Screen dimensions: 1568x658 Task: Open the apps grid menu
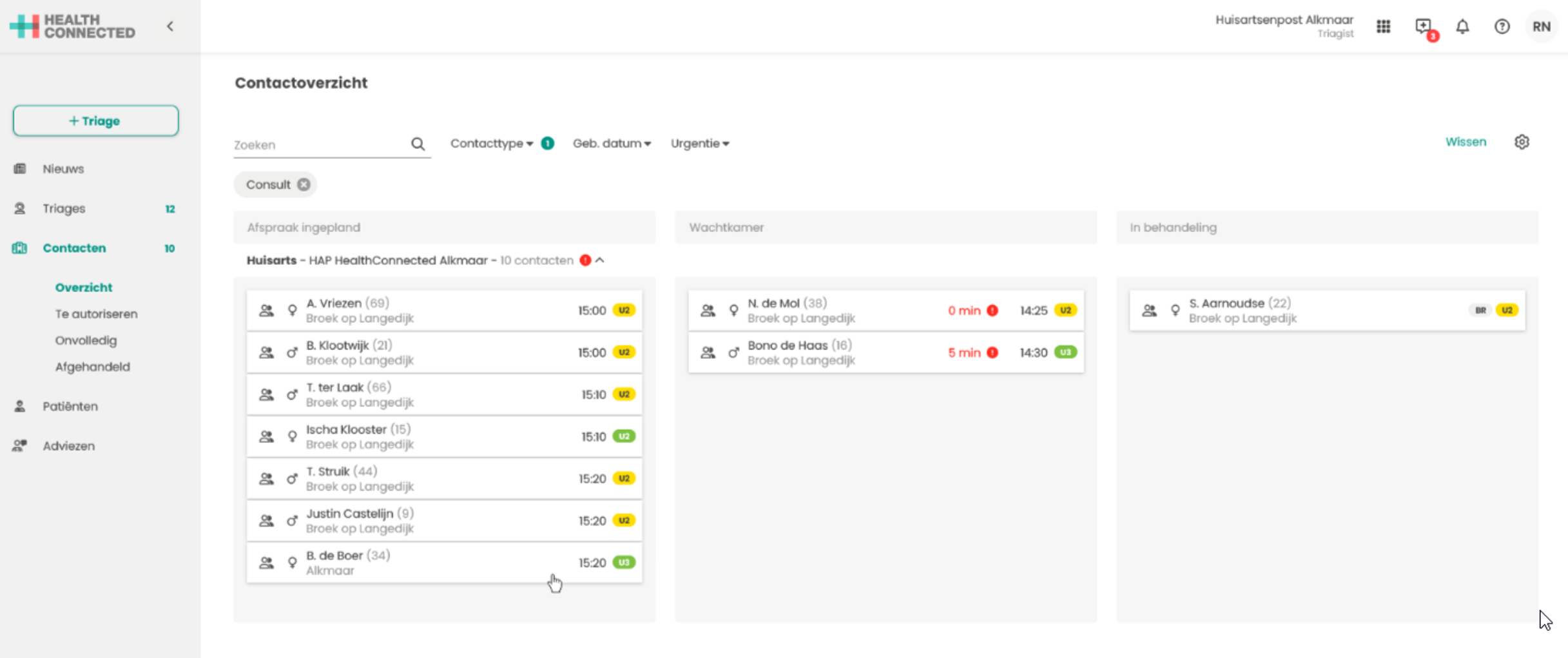[x=1384, y=26]
